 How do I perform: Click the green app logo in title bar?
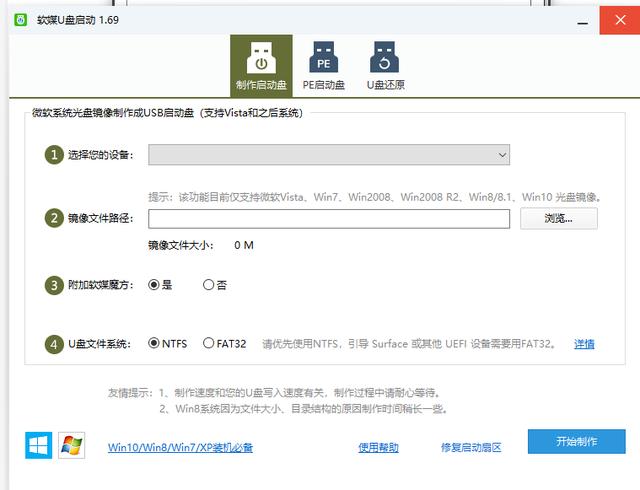tap(19, 18)
